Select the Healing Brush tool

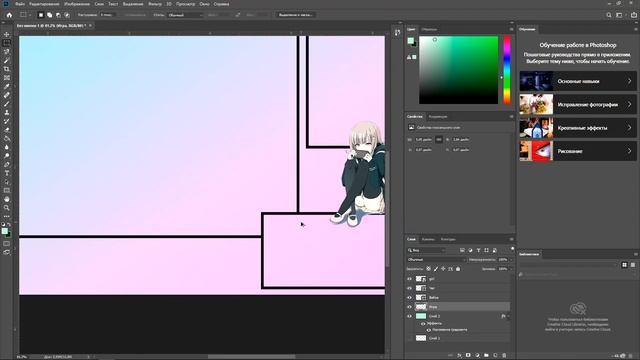(x=7, y=95)
